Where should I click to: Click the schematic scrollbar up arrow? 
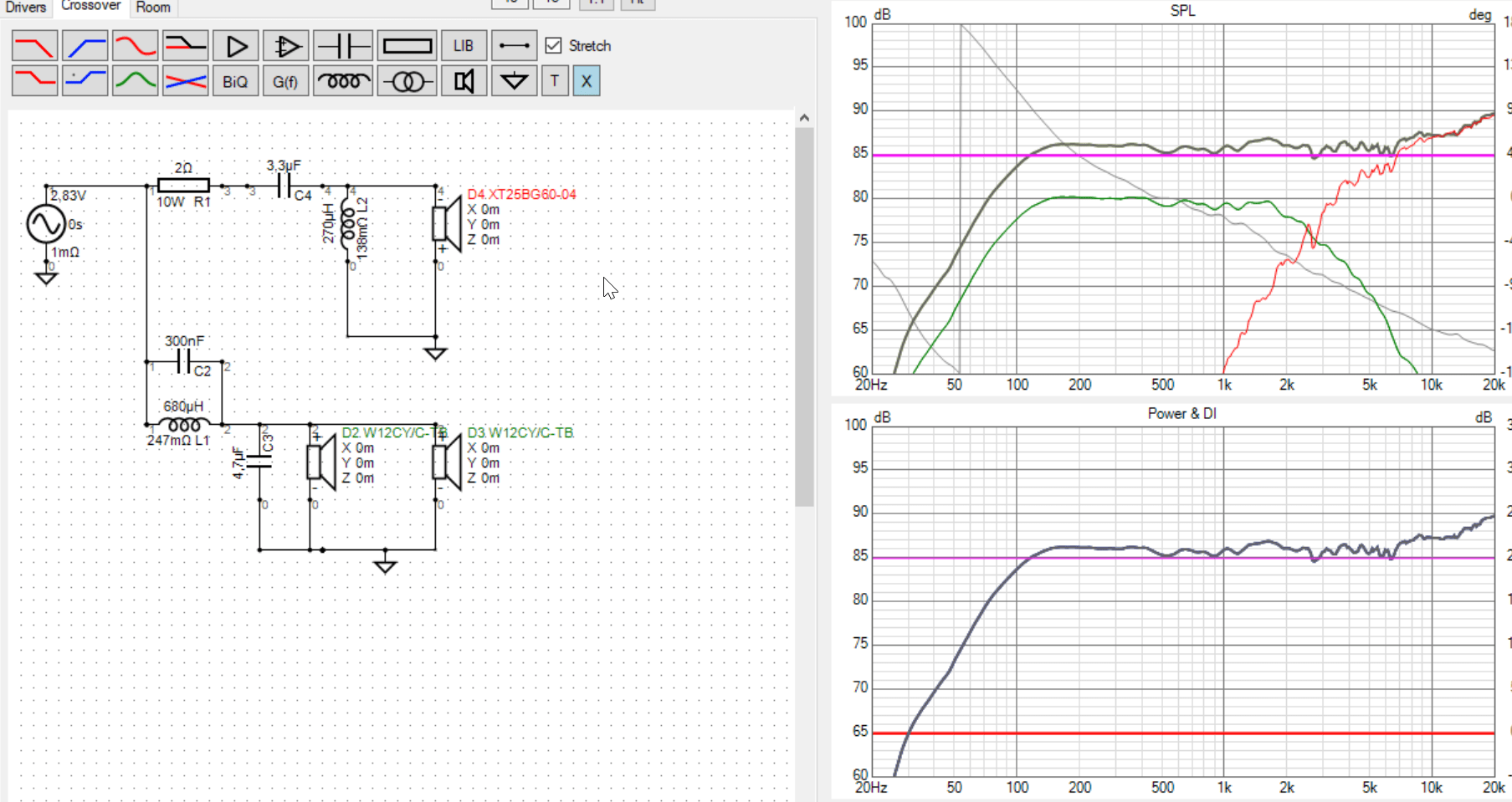point(804,119)
